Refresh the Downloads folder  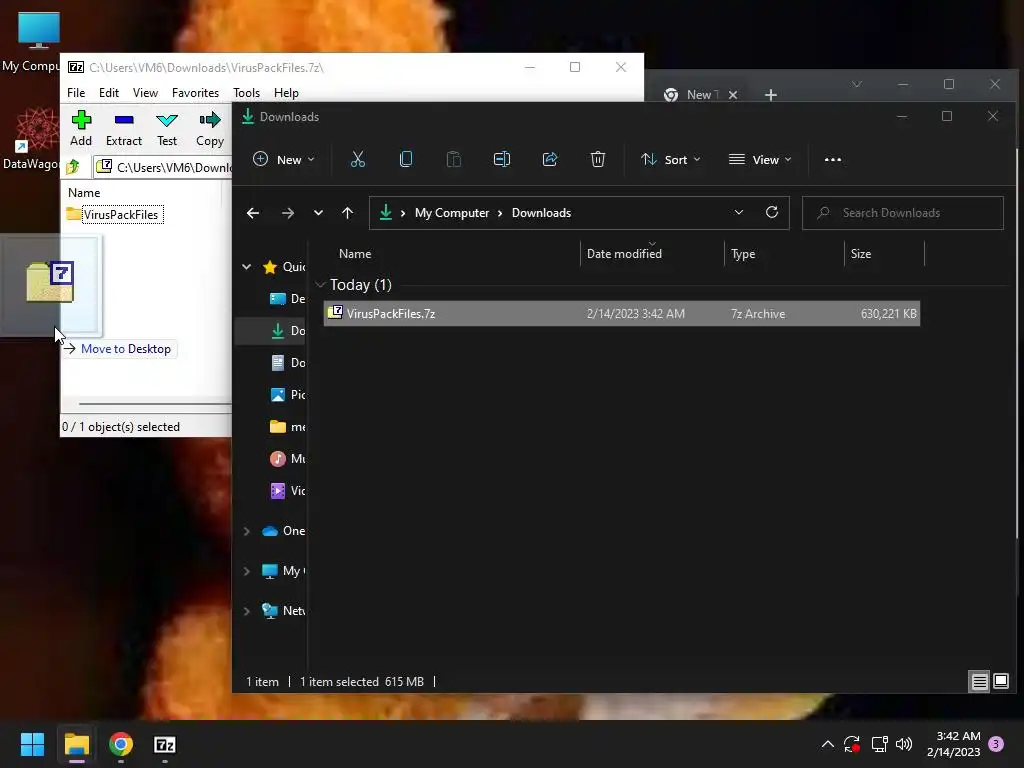(772, 213)
